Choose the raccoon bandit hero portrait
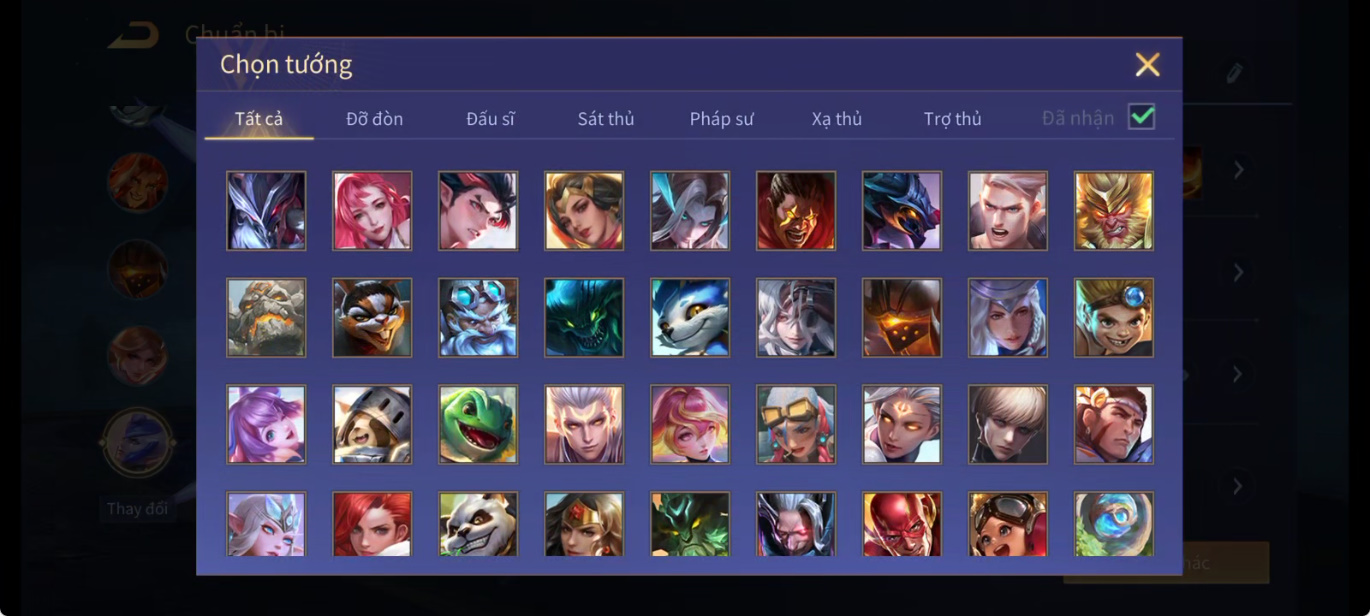1370x616 pixels. [x=372, y=317]
